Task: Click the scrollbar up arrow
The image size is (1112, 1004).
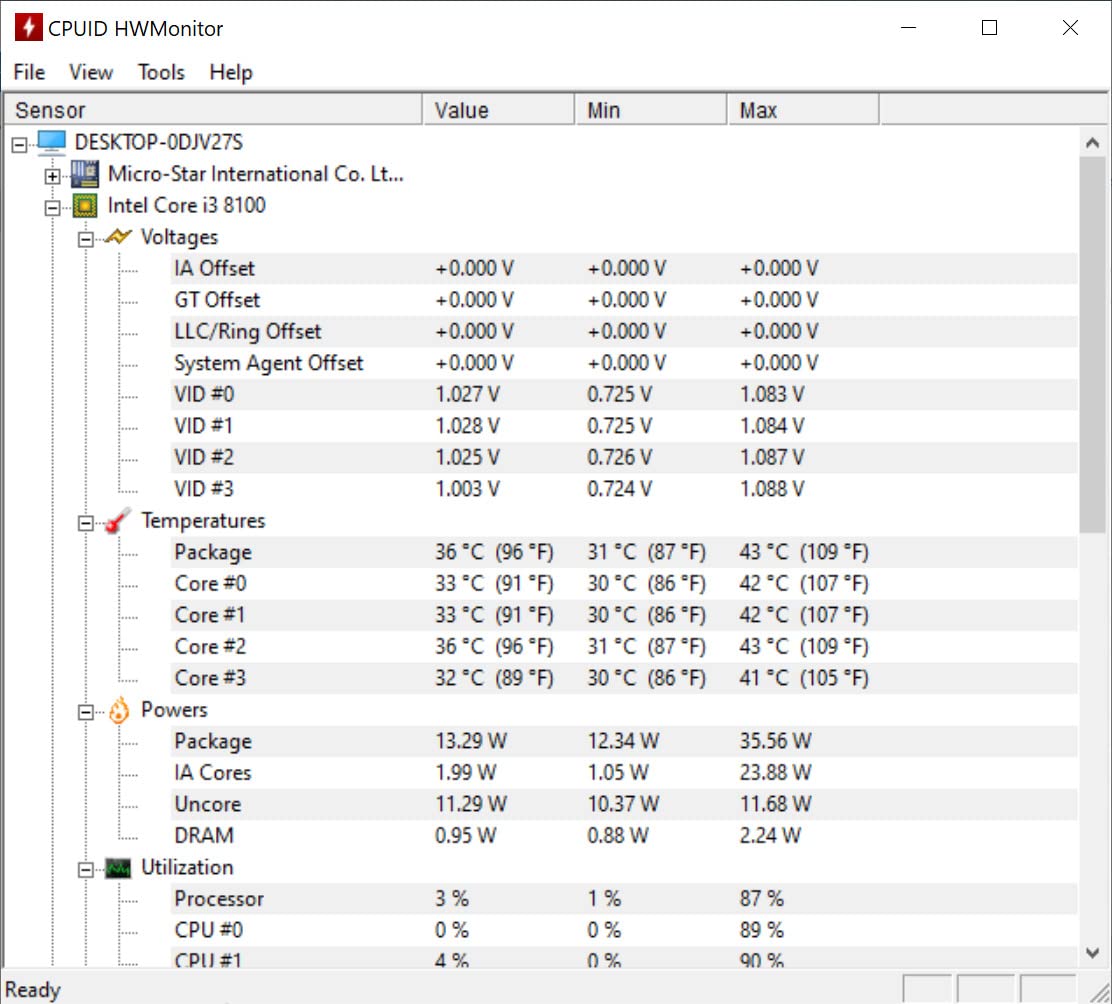Action: (x=1093, y=143)
